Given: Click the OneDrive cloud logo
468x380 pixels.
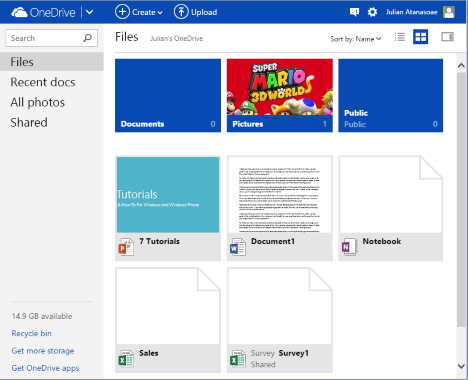Looking at the screenshot, I should pos(19,13).
